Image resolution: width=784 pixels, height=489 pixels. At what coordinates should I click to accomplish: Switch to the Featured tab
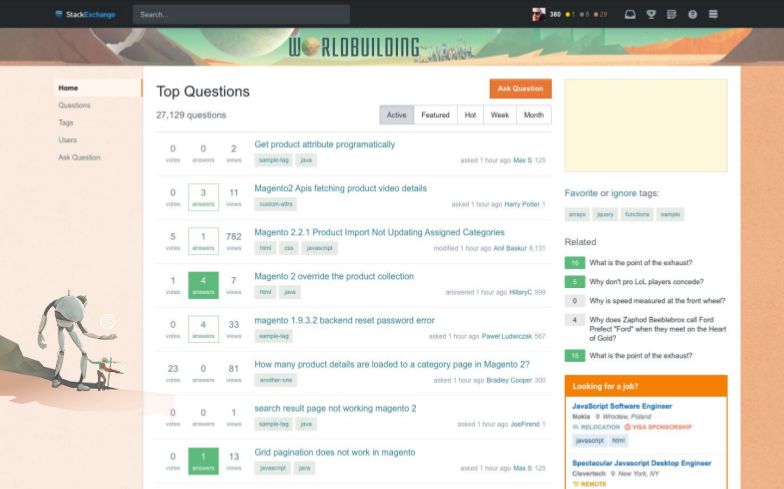click(436, 115)
